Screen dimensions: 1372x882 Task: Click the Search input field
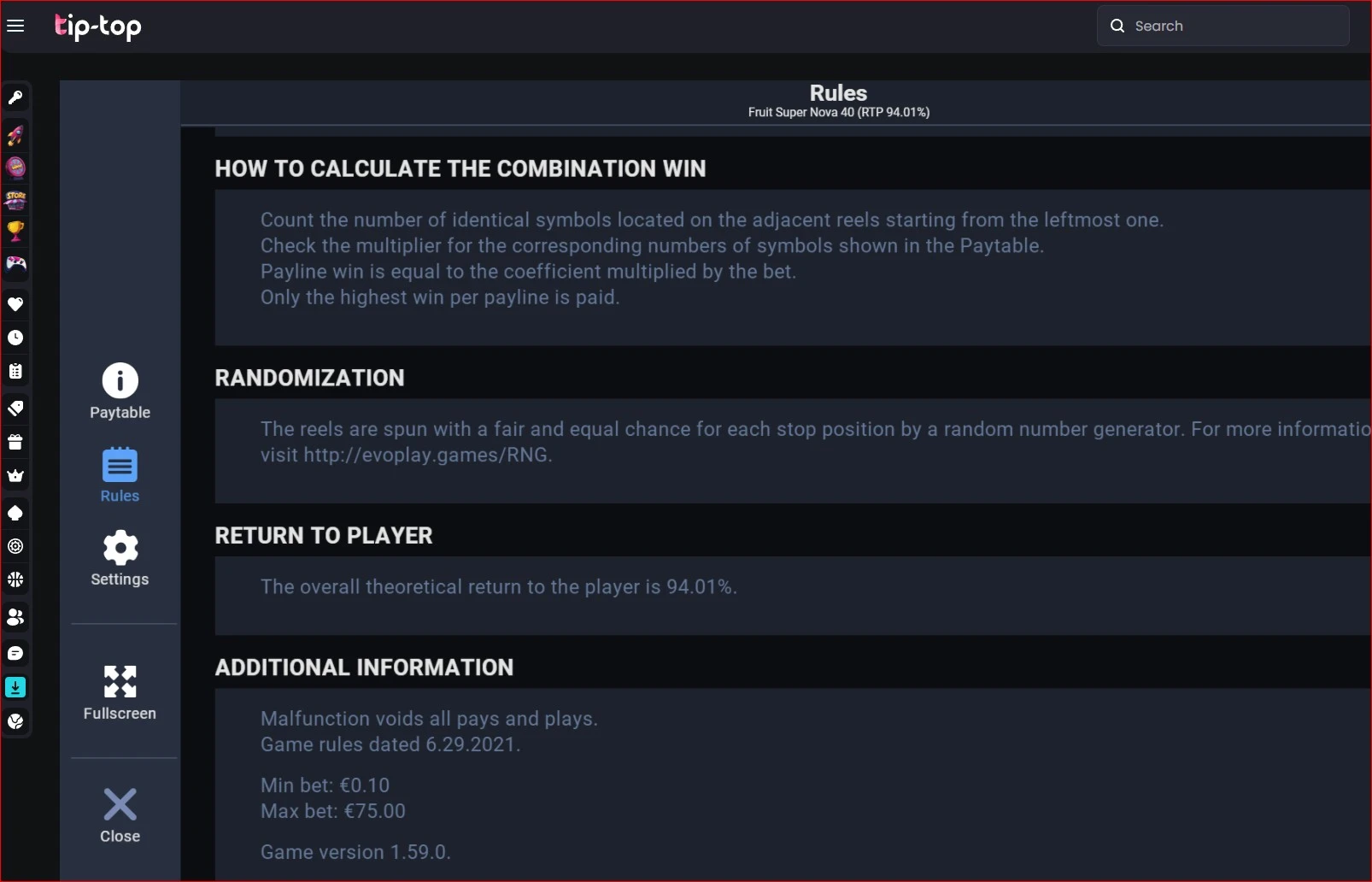(1222, 26)
